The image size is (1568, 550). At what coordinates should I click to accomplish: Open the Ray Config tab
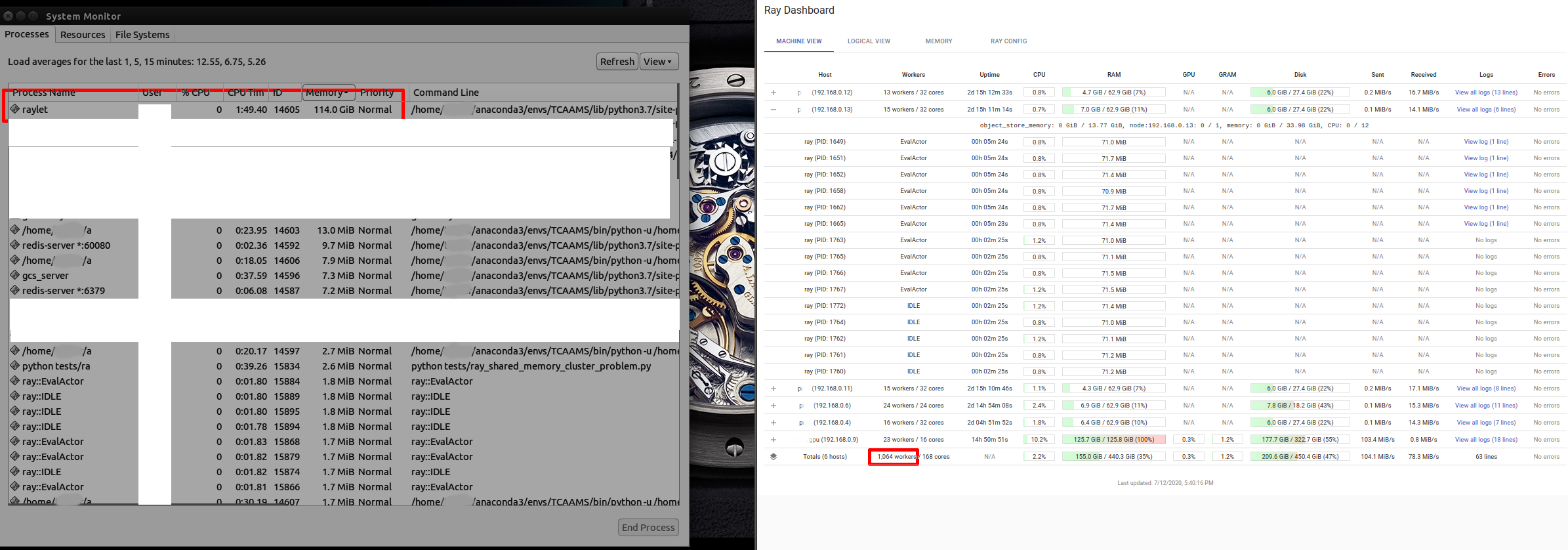(x=1008, y=41)
